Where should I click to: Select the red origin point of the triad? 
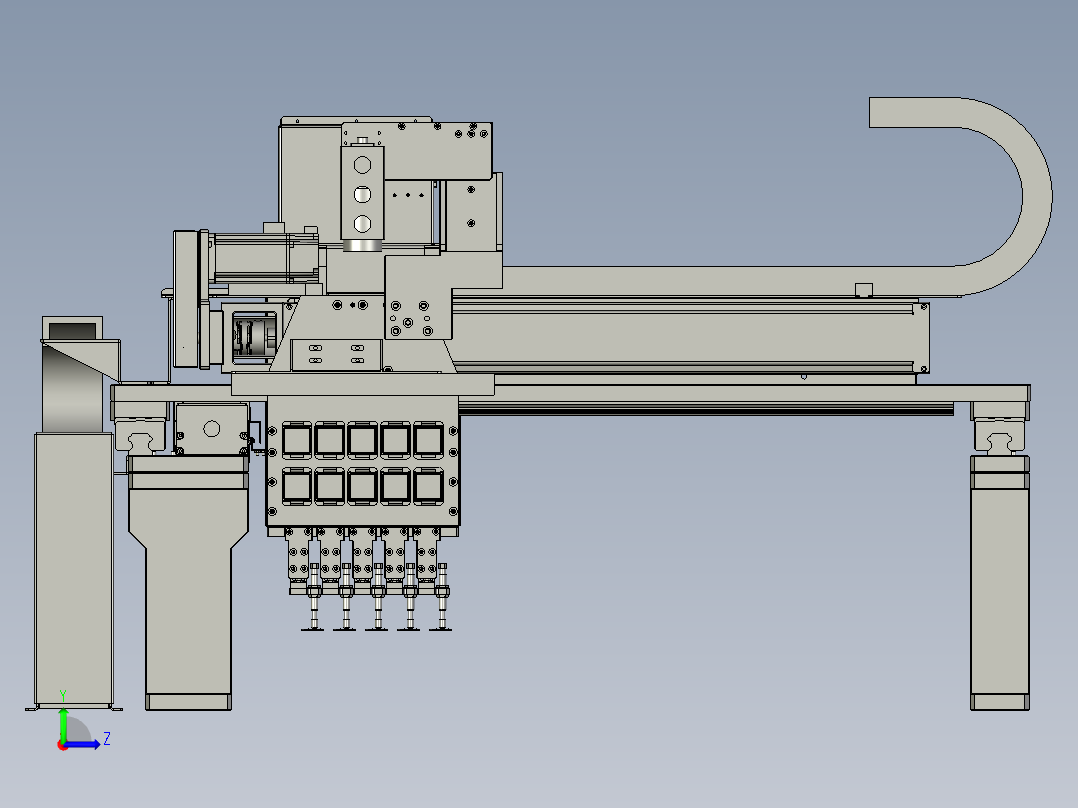pyautogui.click(x=62, y=746)
